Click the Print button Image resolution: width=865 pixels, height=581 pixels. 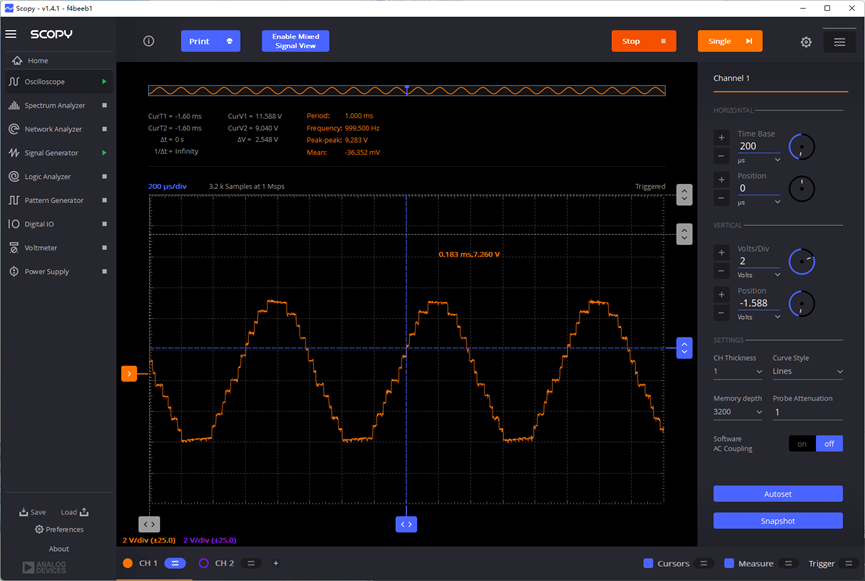[x=210, y=41]
